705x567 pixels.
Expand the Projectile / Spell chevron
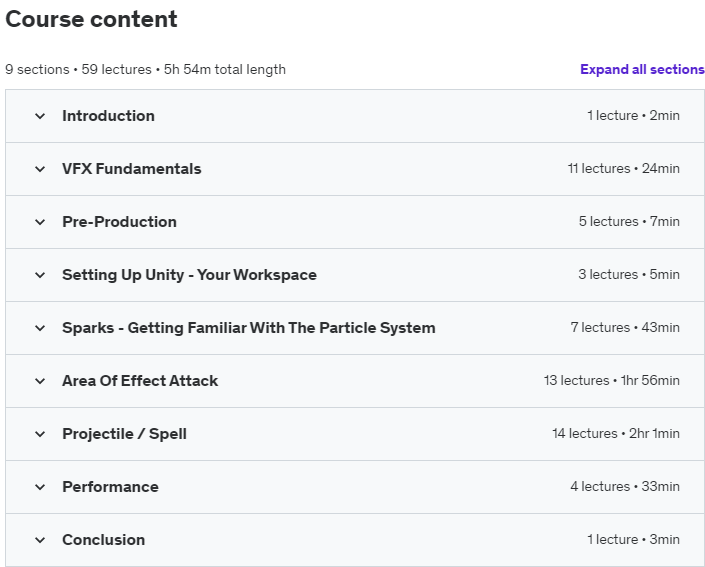coord(40,434)
